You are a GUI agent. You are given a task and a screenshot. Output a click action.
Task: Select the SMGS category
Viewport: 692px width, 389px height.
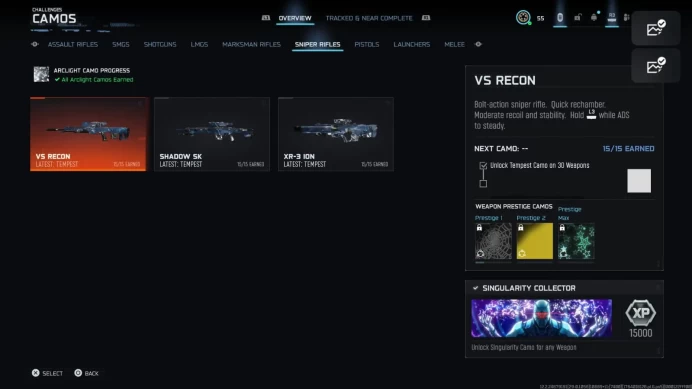coord(120,45)
